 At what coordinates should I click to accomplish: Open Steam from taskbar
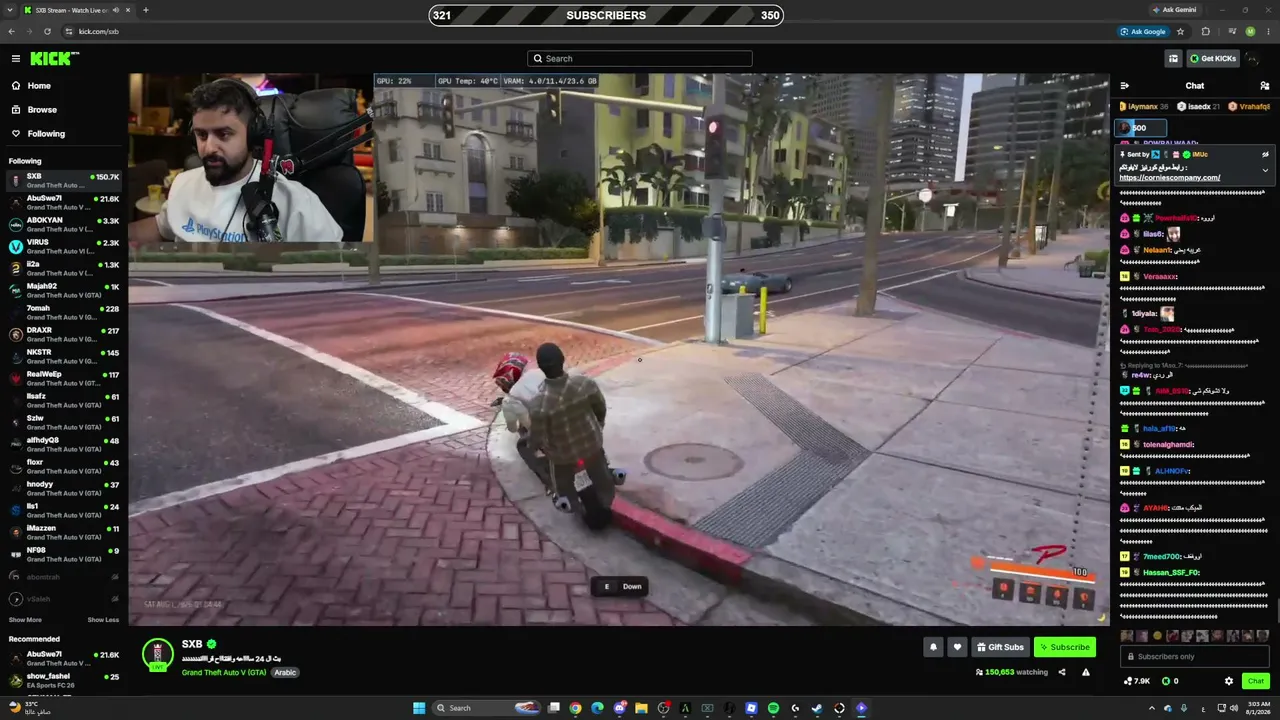coord(817,708)
